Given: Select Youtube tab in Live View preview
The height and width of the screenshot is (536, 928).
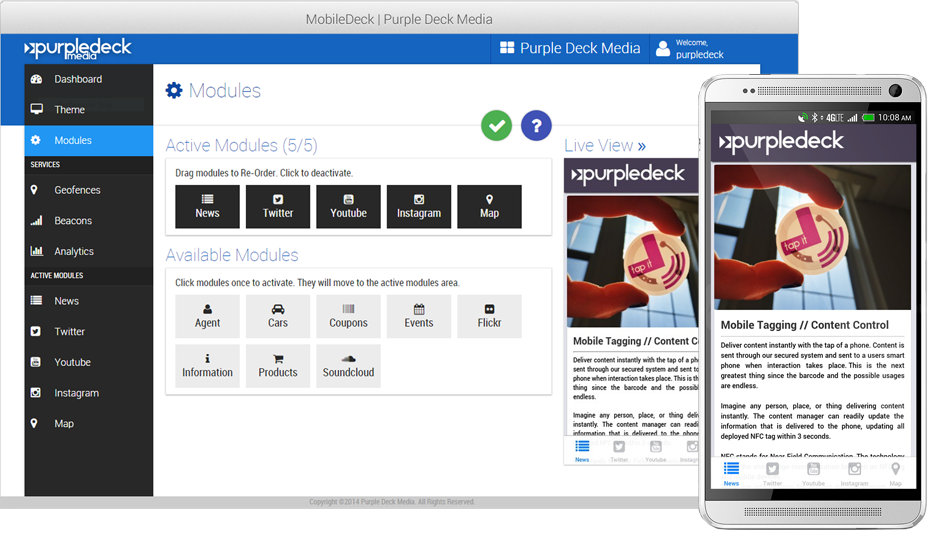Looking at the screenshot, I should point(655,451).
